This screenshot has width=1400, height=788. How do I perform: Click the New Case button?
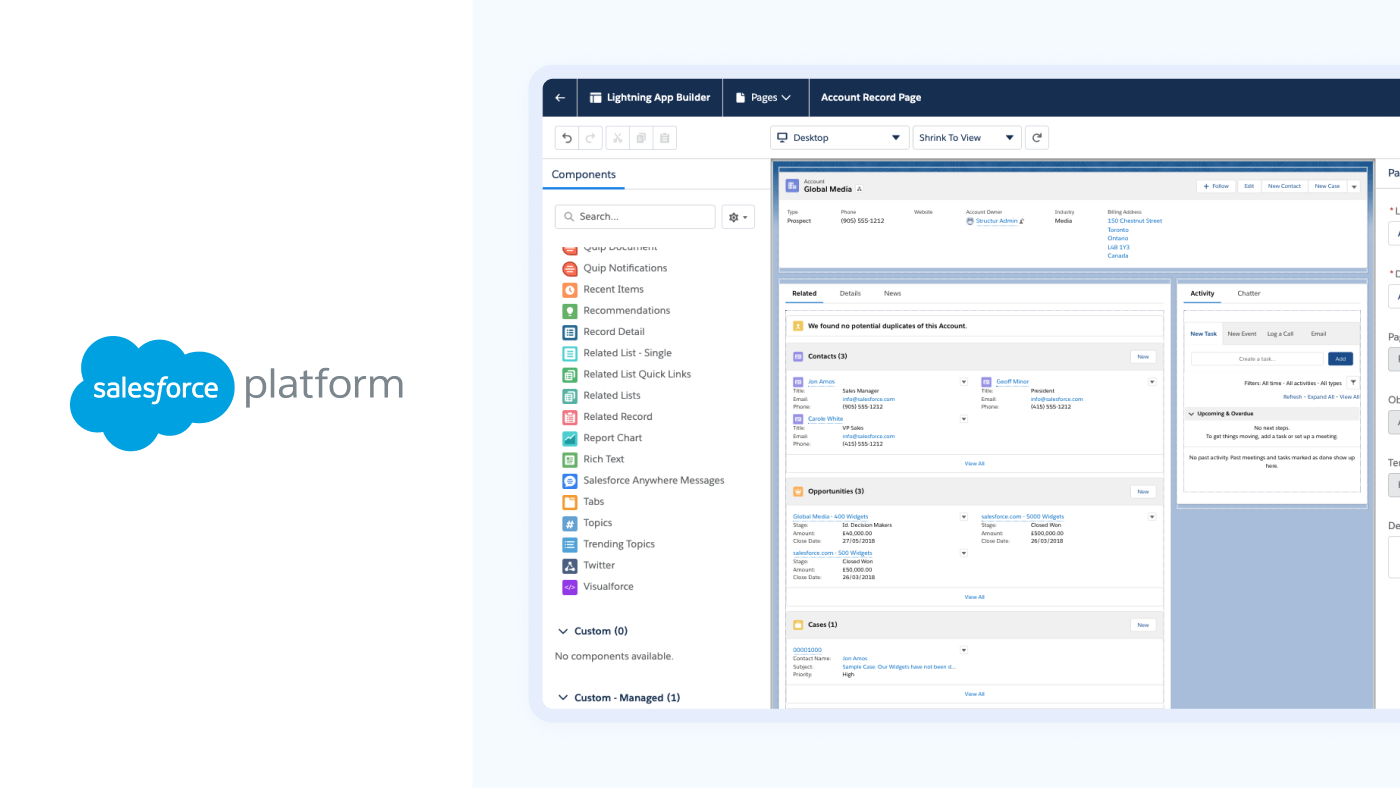click(x=1327, y=186)
